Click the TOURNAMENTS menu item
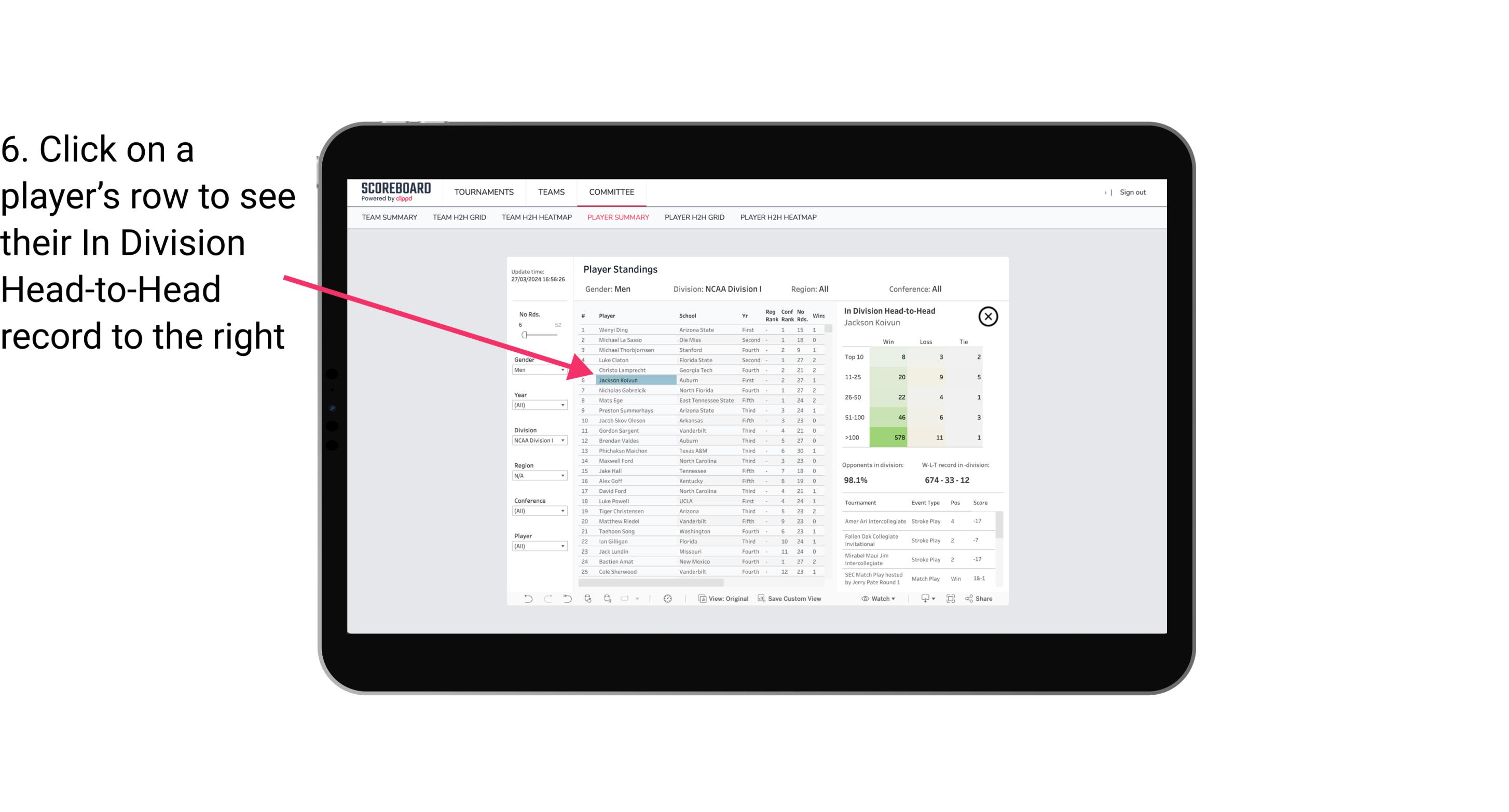 click(x=484, y=192)
